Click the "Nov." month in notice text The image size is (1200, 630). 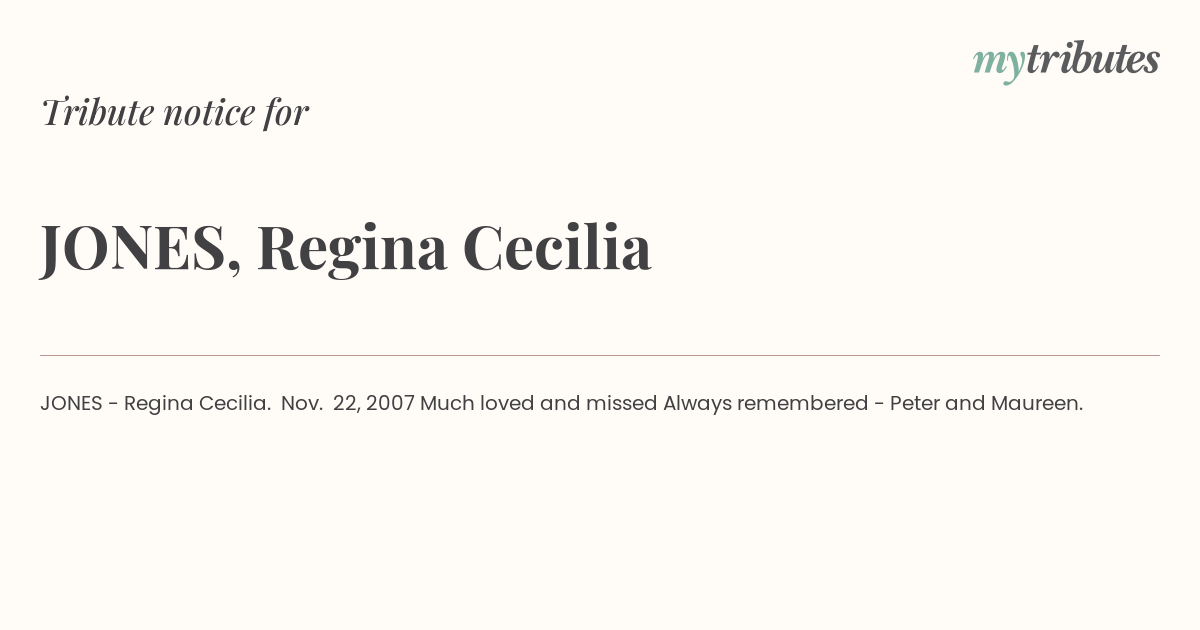[302, 403]
